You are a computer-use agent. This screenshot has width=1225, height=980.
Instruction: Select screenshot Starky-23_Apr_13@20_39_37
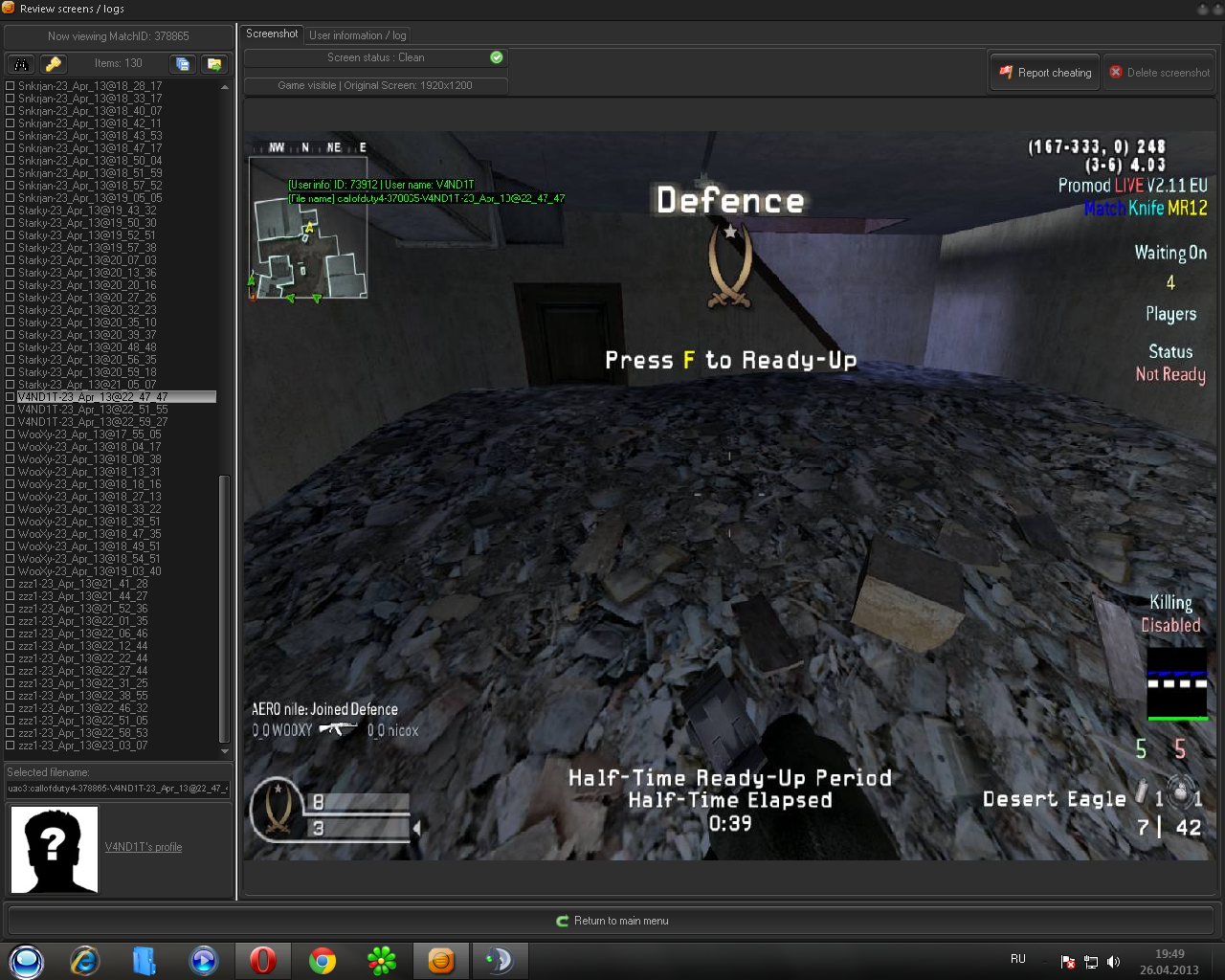[x=87, y=335]
